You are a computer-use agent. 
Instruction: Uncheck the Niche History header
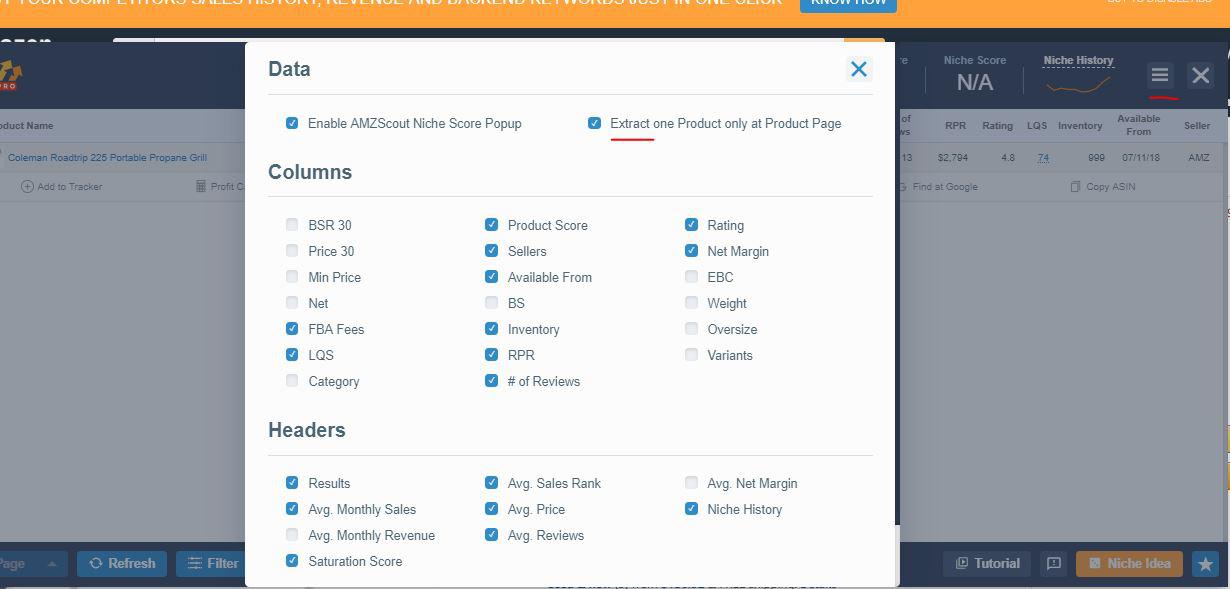coord(691,509)
